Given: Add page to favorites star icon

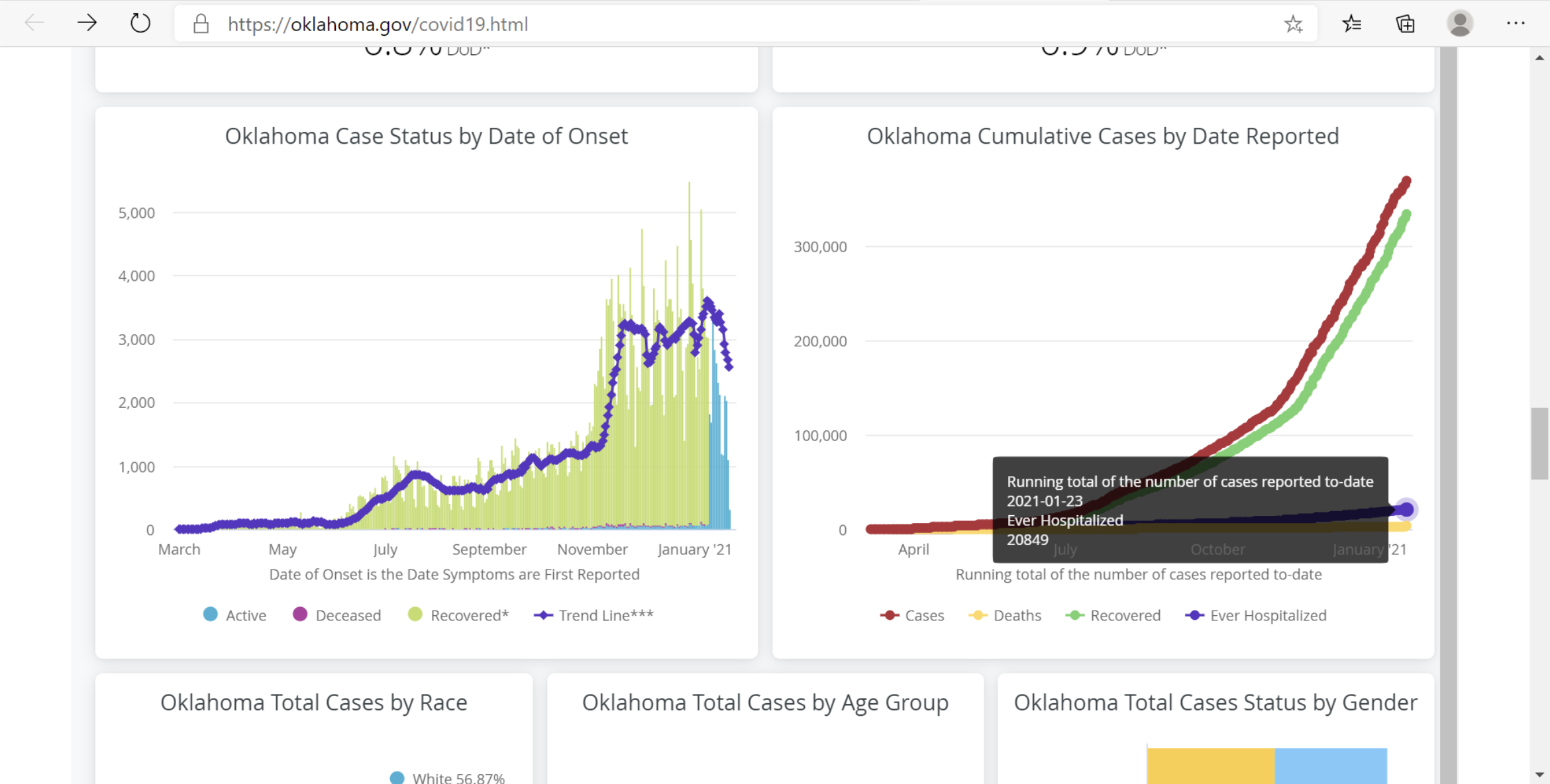Looking at the screenshot, I should click(1293, 24).
